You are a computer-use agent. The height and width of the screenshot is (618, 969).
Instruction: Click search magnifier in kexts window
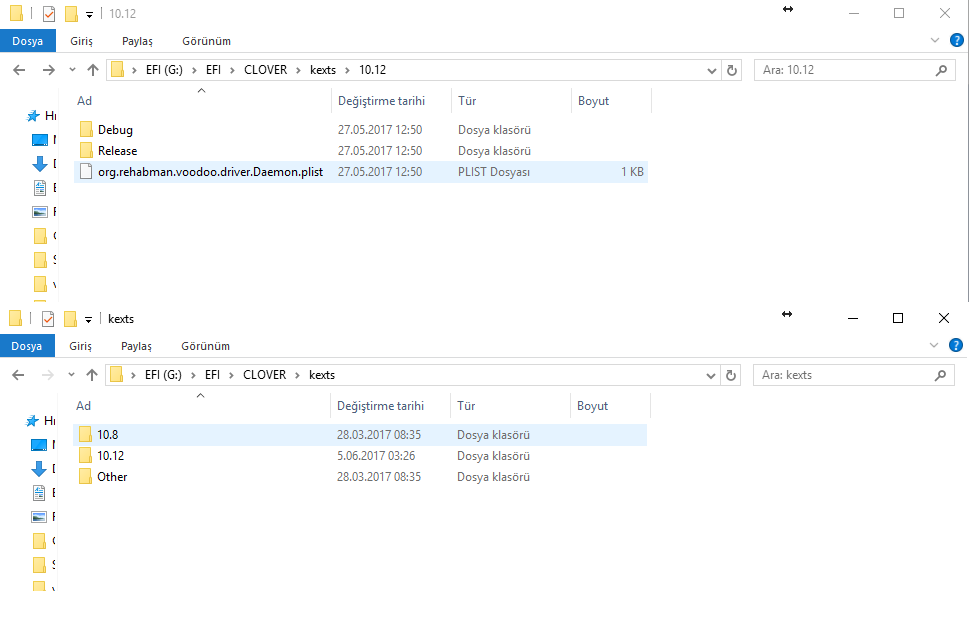941,375
